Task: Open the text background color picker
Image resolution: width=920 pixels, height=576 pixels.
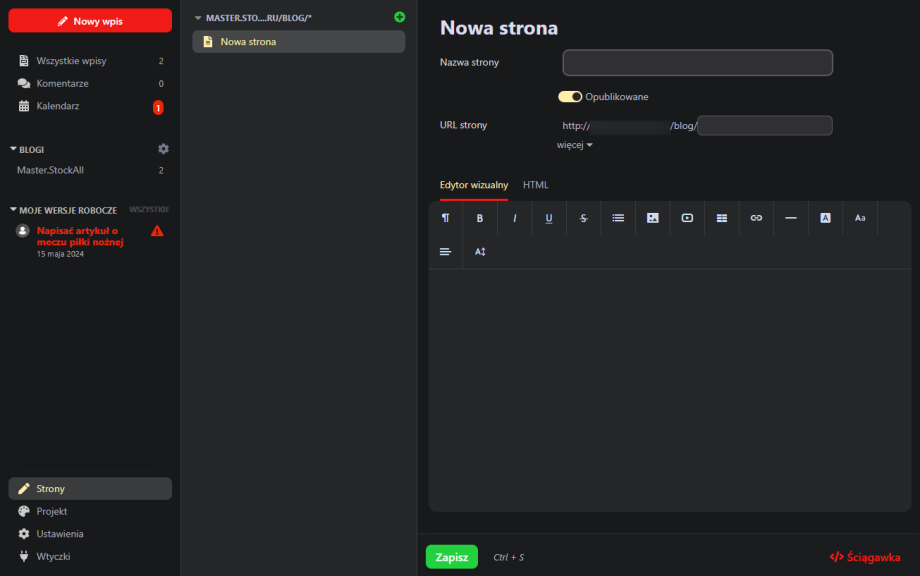Action: tap(825, 218)
